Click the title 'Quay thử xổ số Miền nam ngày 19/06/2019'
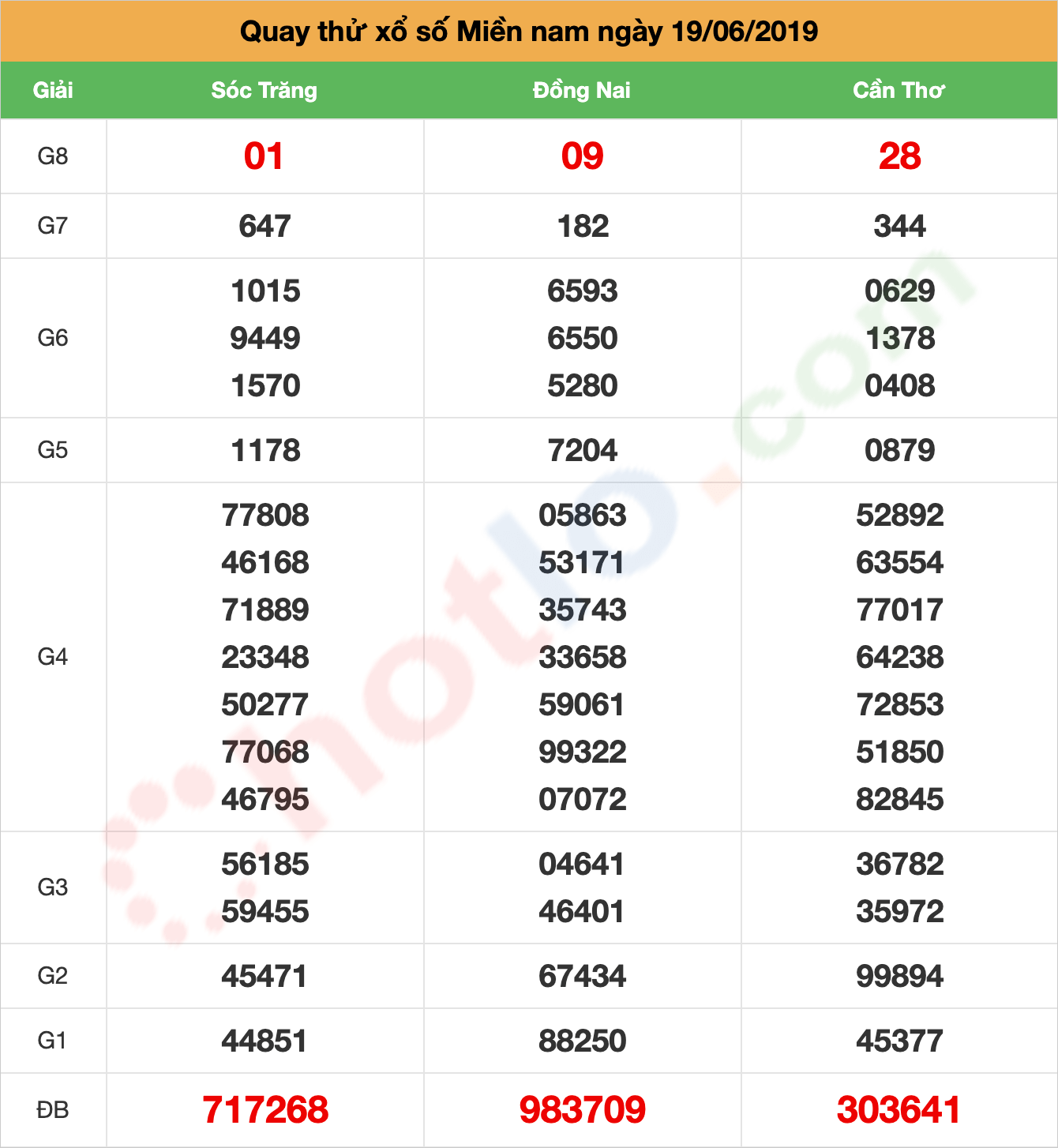This screenshot has width=1058, height=1148. point(529,32)
